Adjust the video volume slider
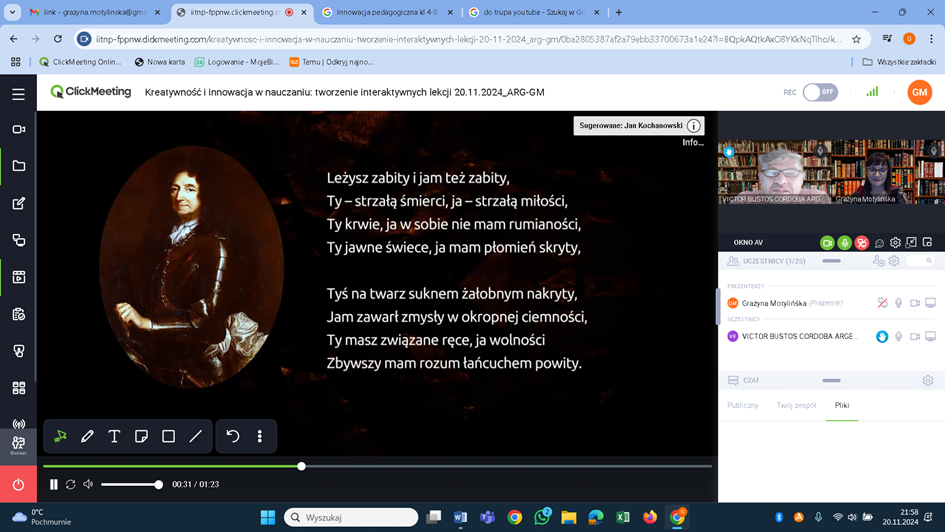This screenshot has height=532, width=945. 131,484
